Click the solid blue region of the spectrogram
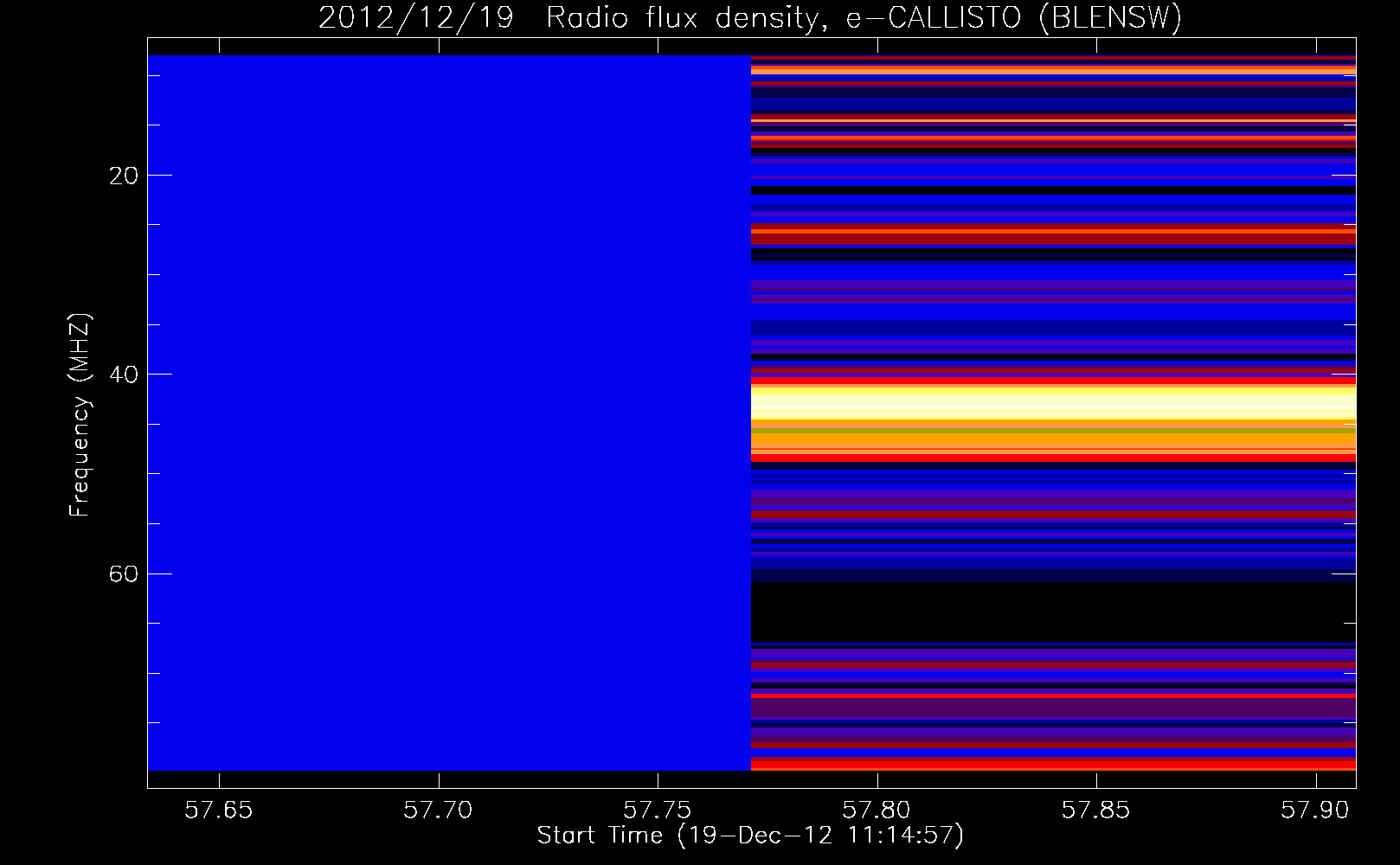This screenshot has height=865, width=1400. coord(449,413)
